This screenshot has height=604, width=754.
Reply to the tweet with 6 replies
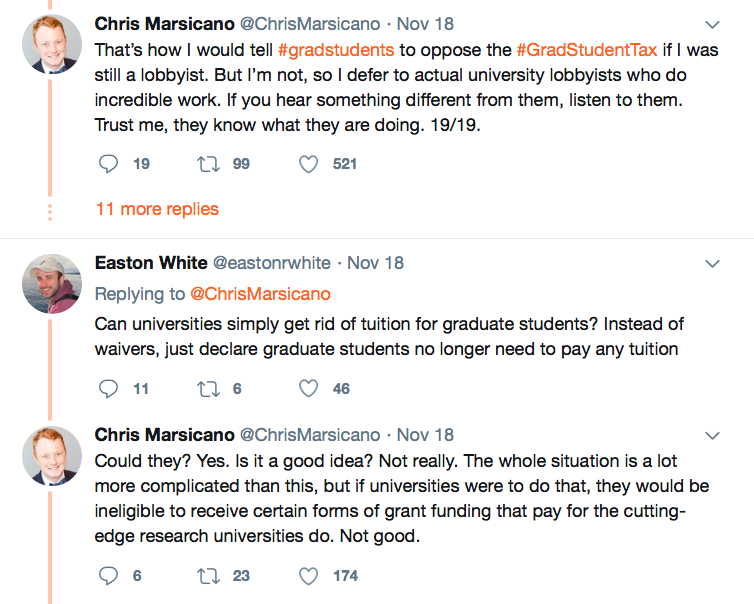point(109,575)
